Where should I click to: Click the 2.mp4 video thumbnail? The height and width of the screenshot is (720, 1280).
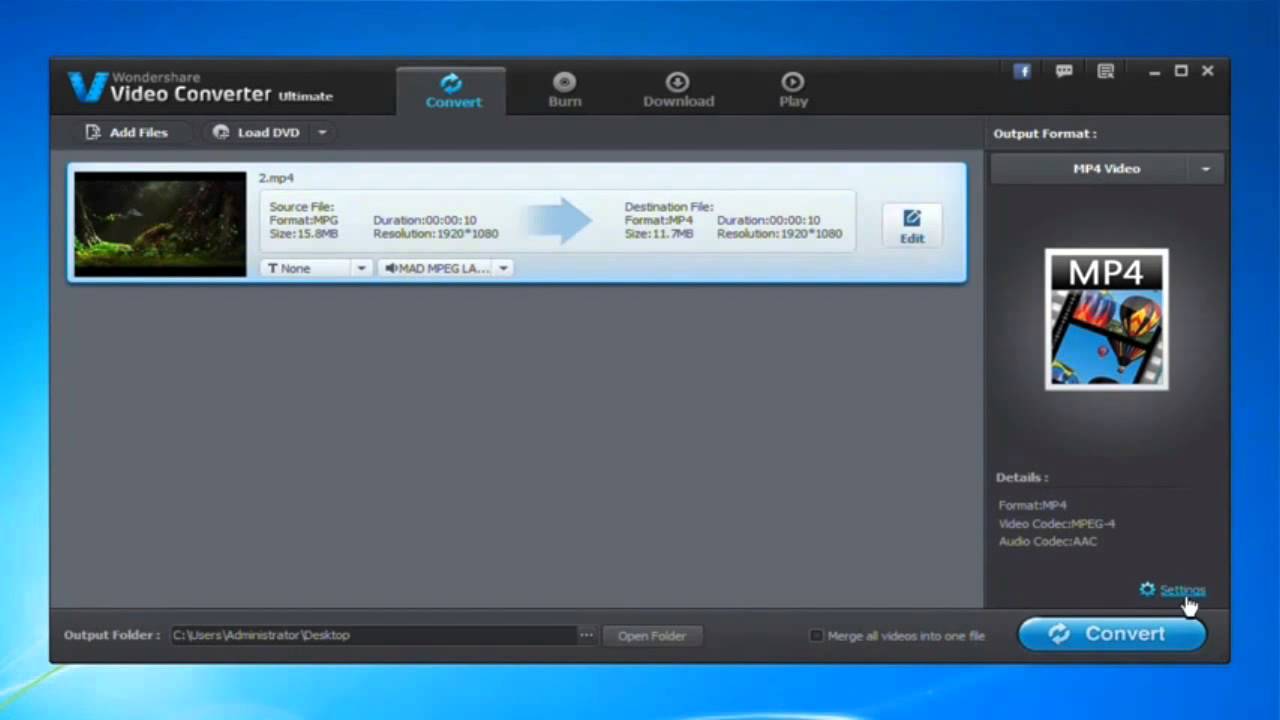[160, 224]
